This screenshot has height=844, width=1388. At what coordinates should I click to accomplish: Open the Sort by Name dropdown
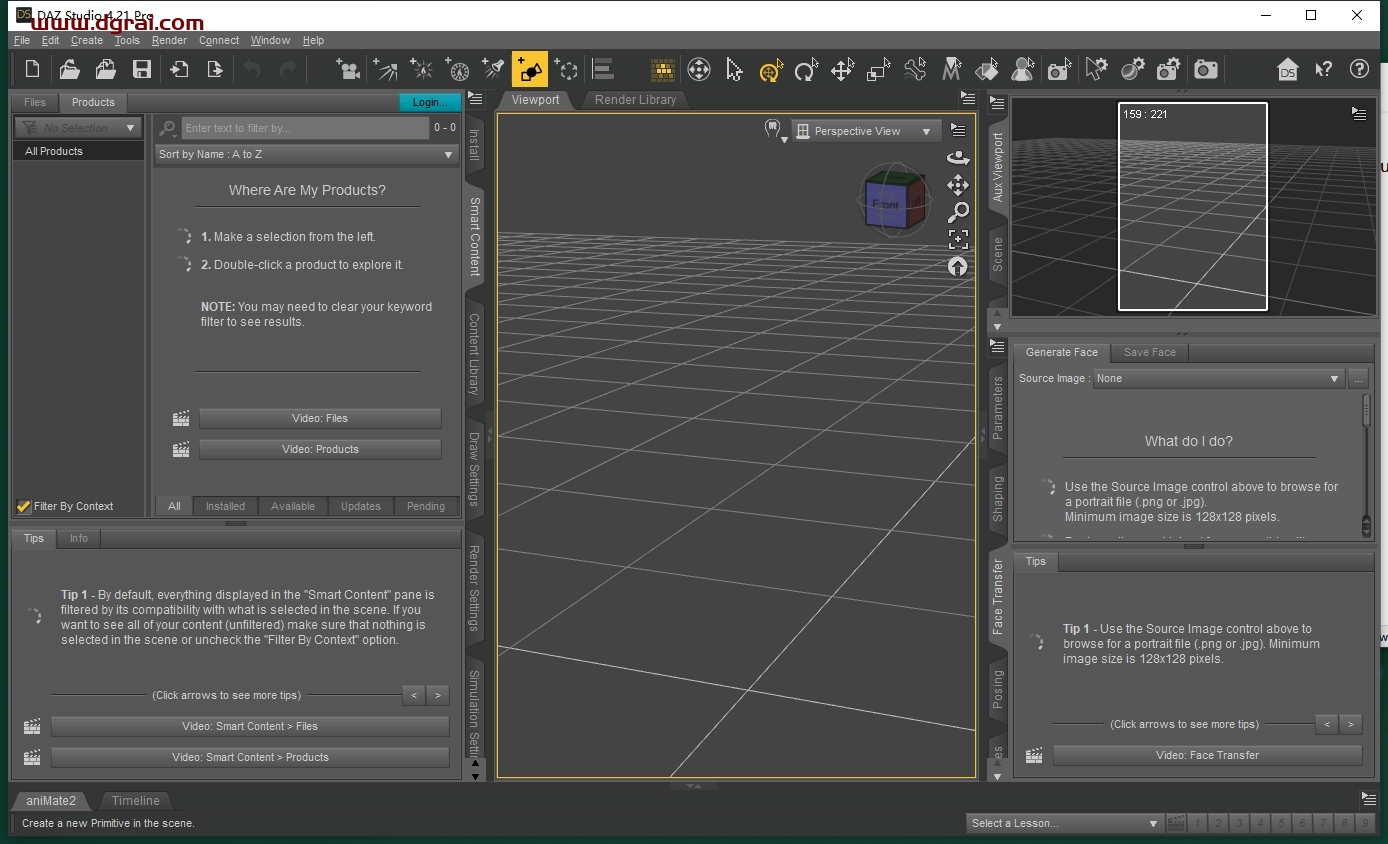pyautogui.click(x=306, y=154)
